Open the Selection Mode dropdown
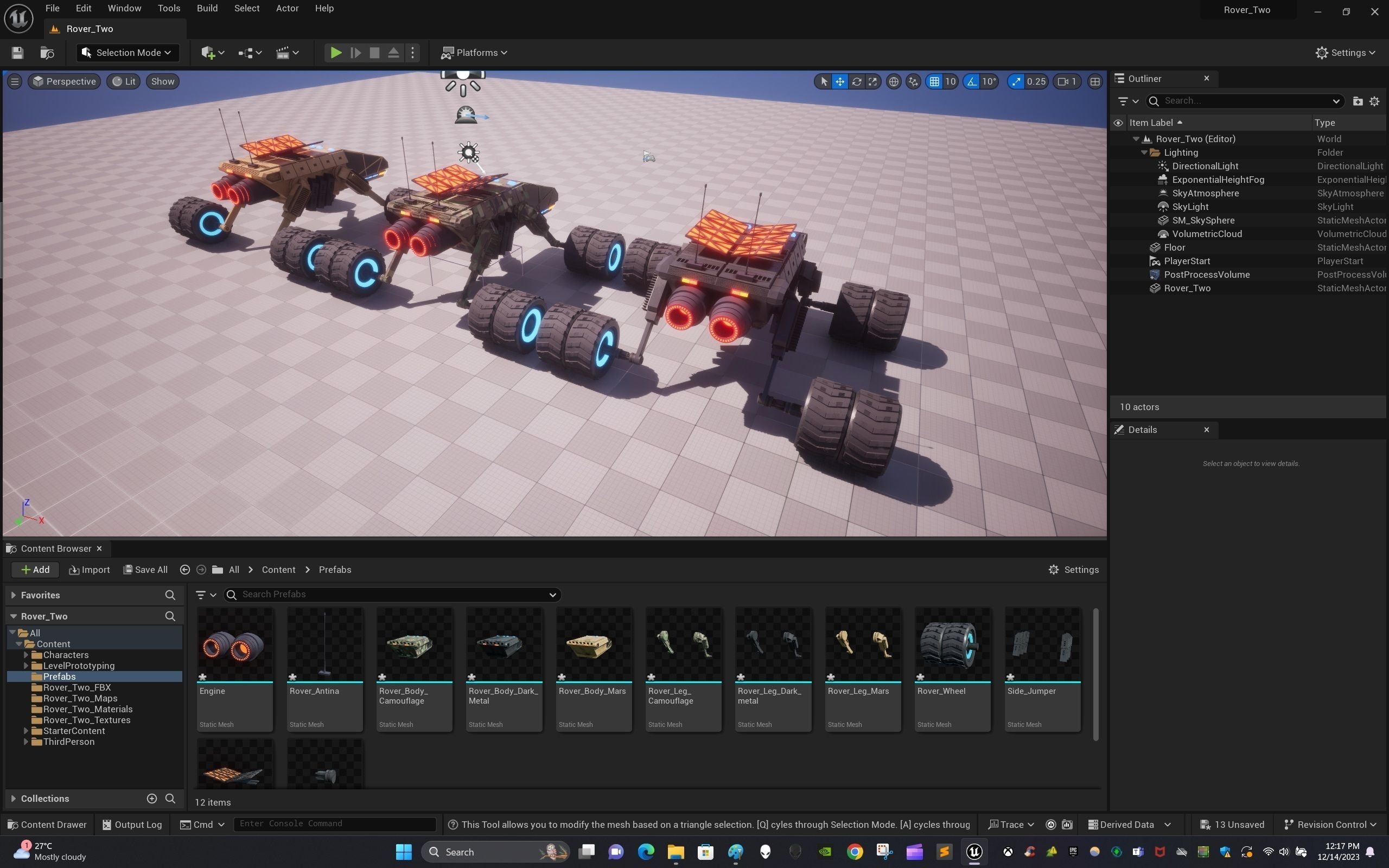 [128, 53]
